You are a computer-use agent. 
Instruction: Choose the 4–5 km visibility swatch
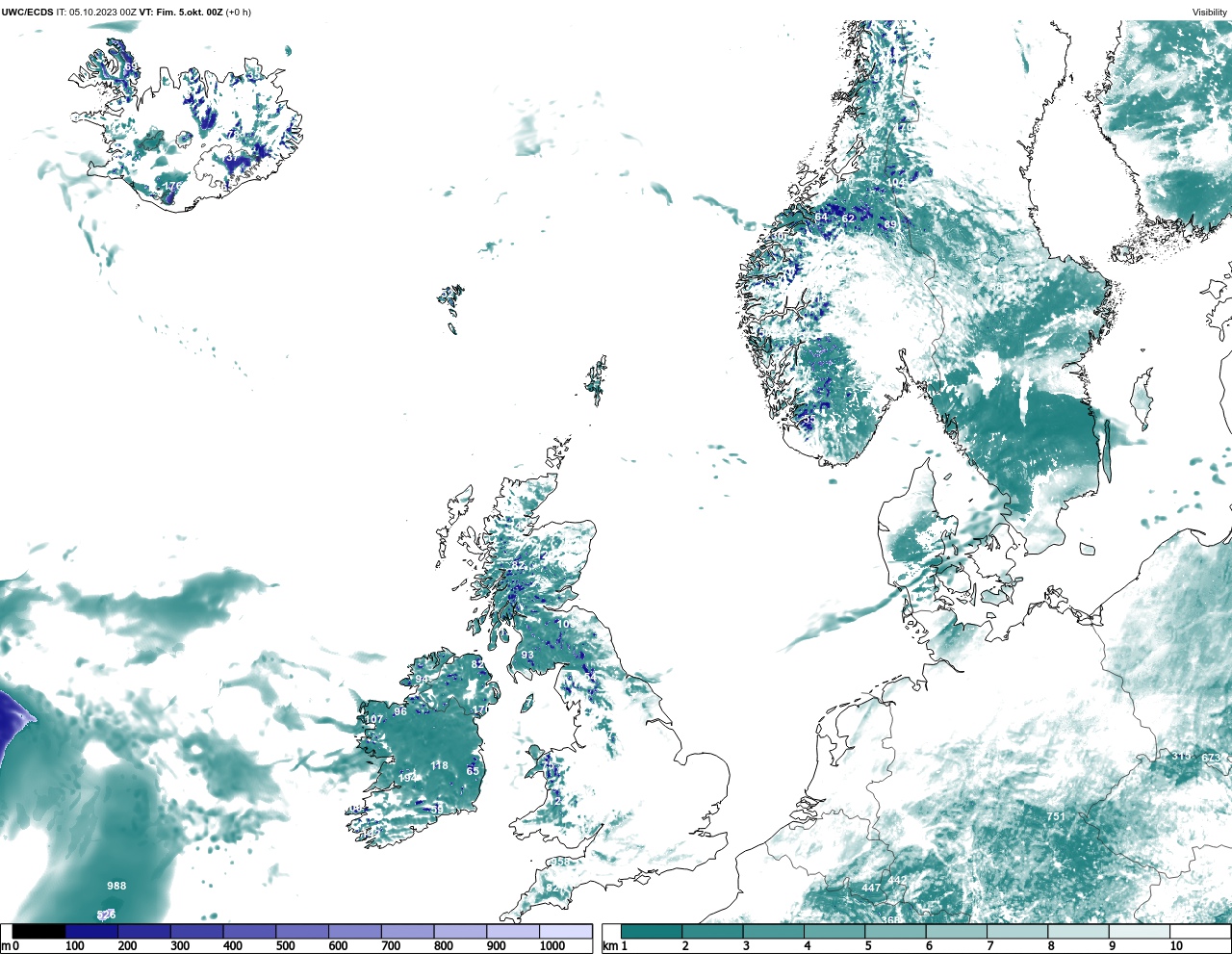coord(834,932)
